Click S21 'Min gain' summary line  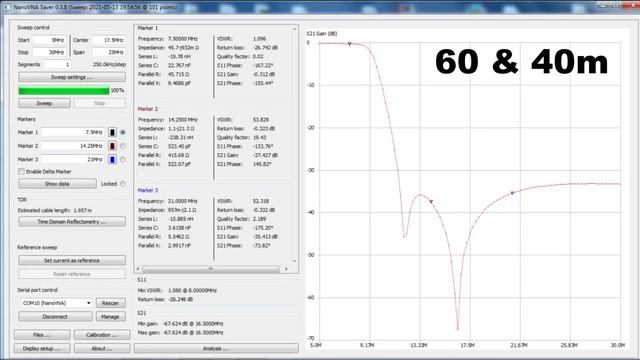[x=180, y=324]
